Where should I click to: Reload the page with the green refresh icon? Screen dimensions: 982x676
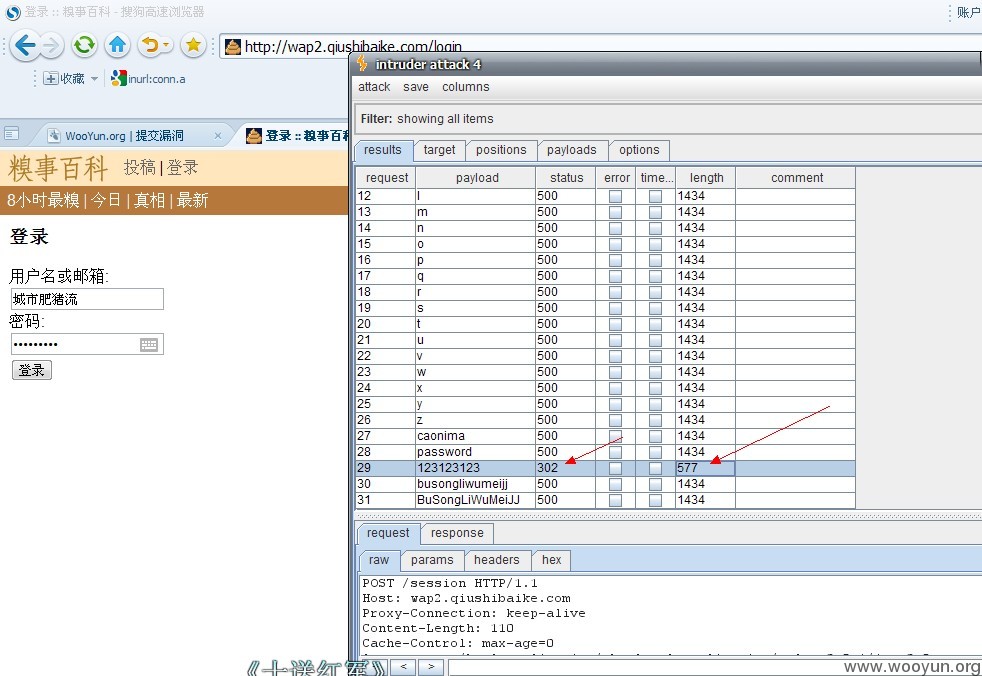point(84,45)
